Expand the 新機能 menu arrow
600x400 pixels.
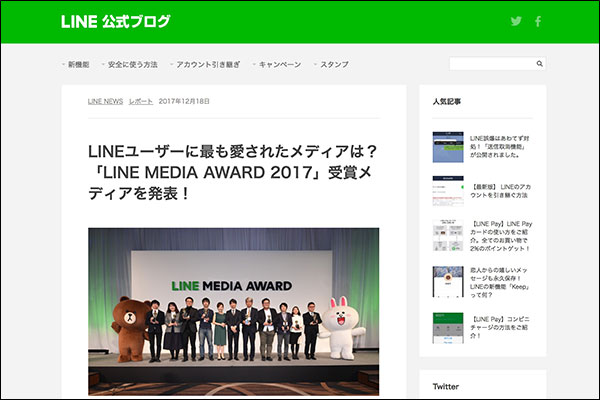63,64
